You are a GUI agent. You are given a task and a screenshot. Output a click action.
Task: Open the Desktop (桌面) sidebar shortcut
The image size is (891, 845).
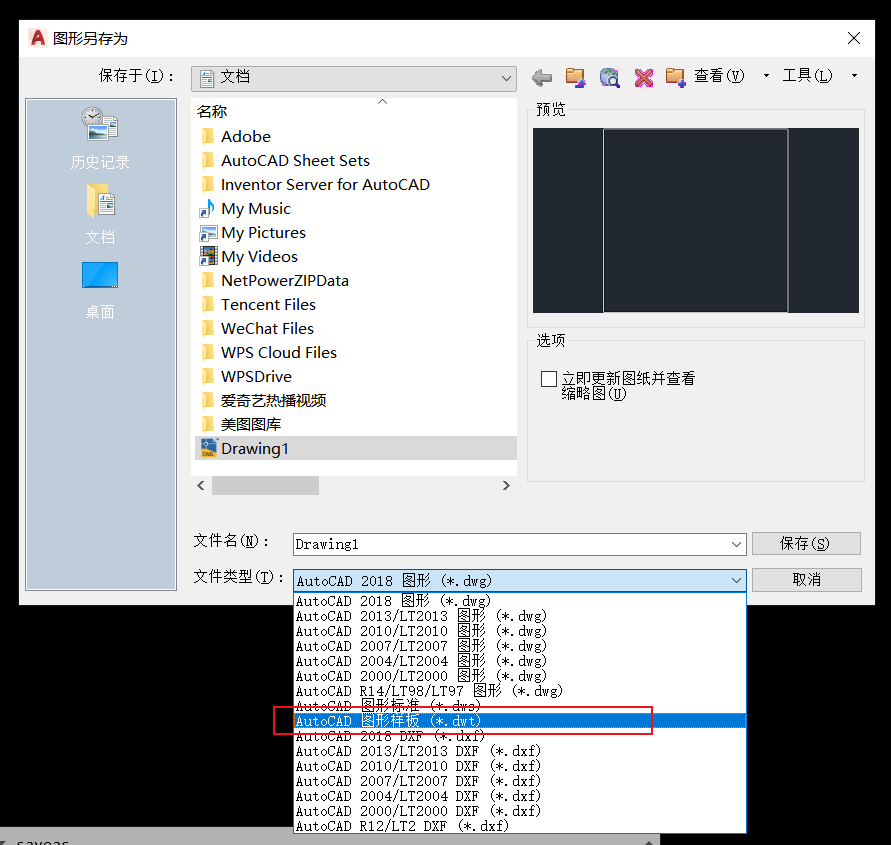click(100, 291)
